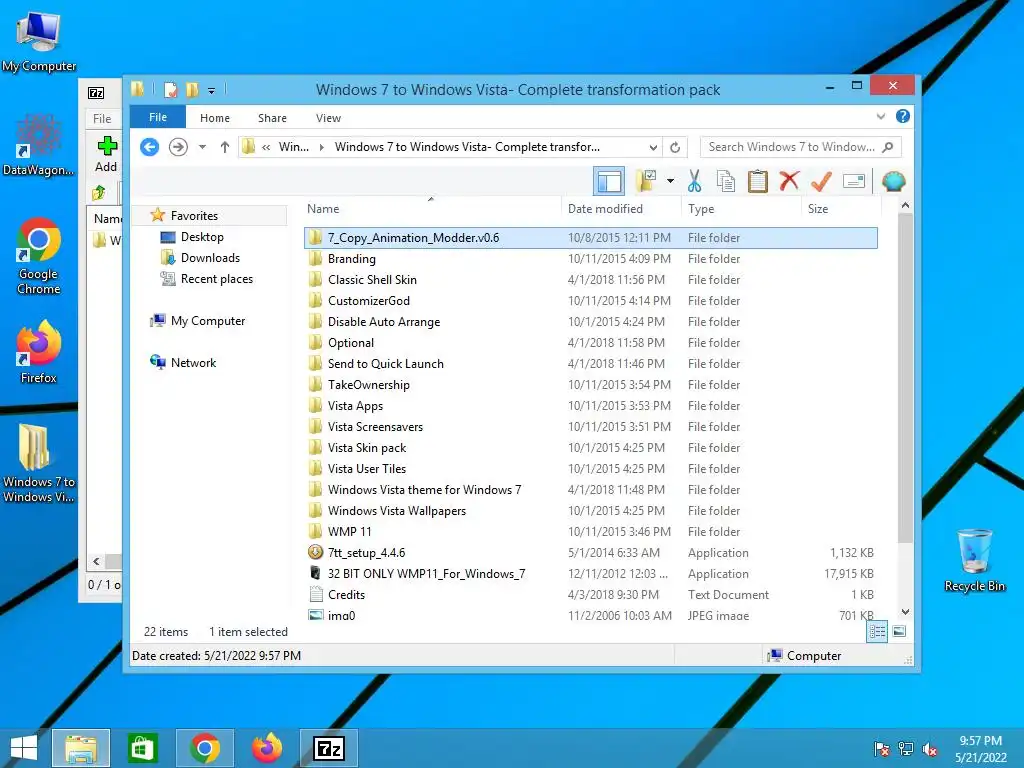This screenshot has height=768, width=1024.
Task: Select the Windows Vista Wallpapers folder
Action: [x=591, y=511]
